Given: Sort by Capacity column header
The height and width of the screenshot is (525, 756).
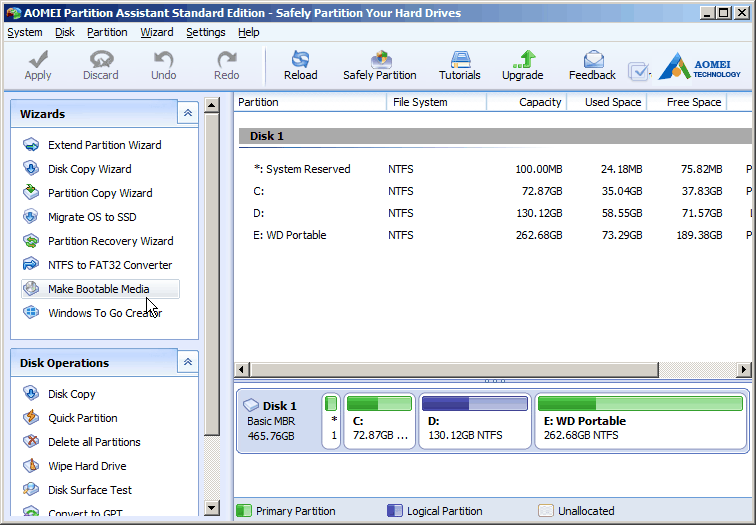Looking at the screenshot, I should coord(527,102).
